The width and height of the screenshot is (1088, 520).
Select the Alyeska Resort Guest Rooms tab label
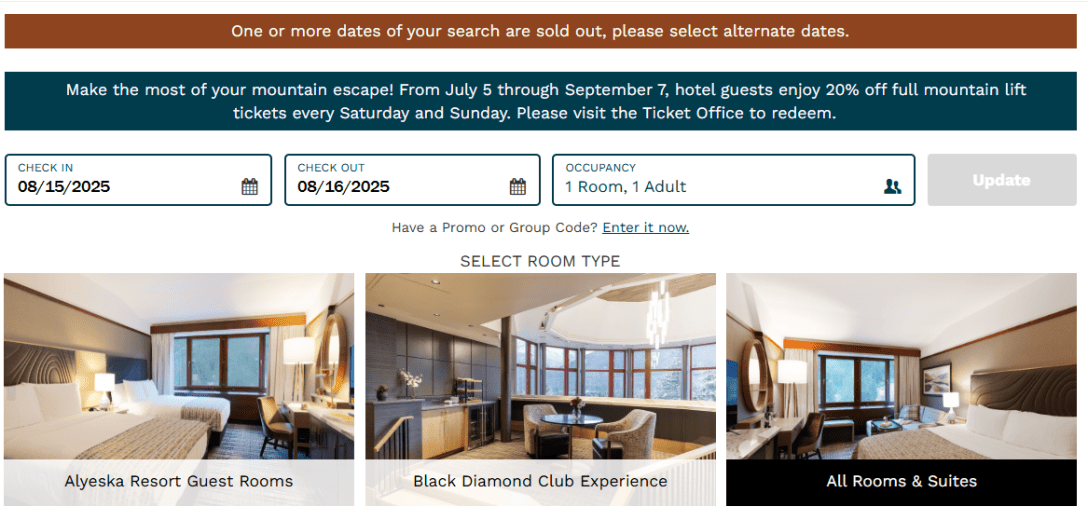pos(179,481)
